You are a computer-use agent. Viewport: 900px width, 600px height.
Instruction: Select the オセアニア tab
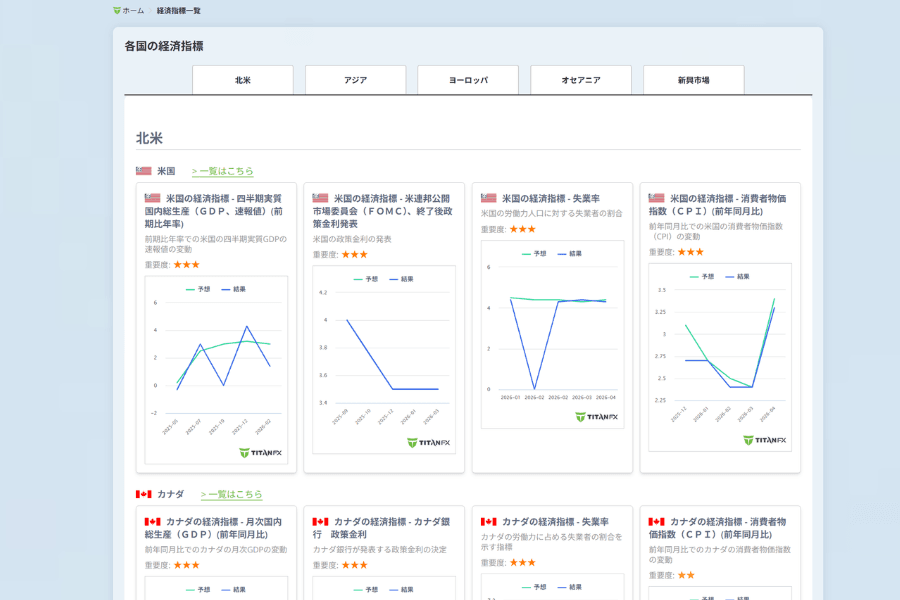(x=581, y=80)
